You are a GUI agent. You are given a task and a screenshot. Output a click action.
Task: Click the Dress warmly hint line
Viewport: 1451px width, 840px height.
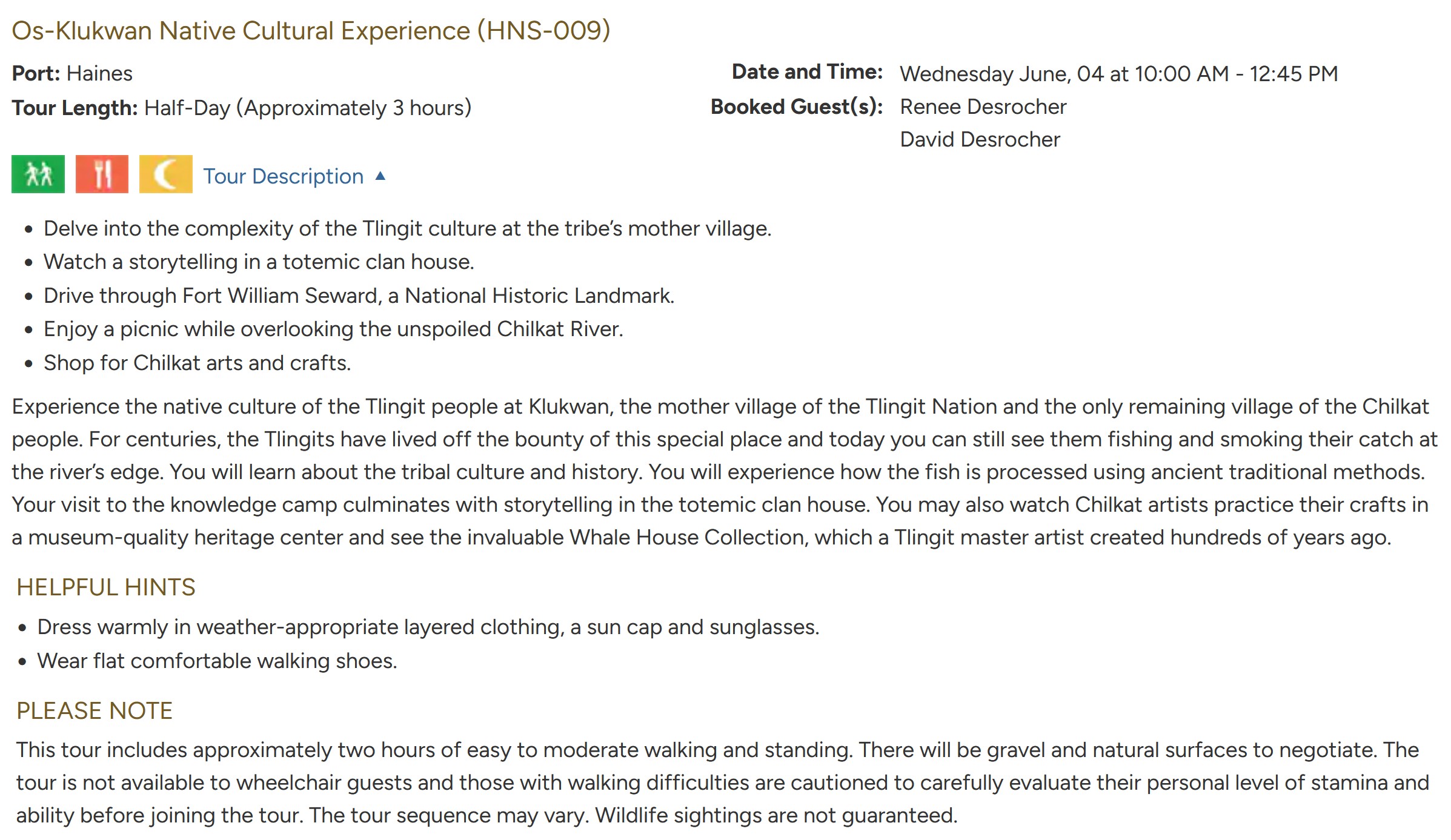click(x=428, y=627)
